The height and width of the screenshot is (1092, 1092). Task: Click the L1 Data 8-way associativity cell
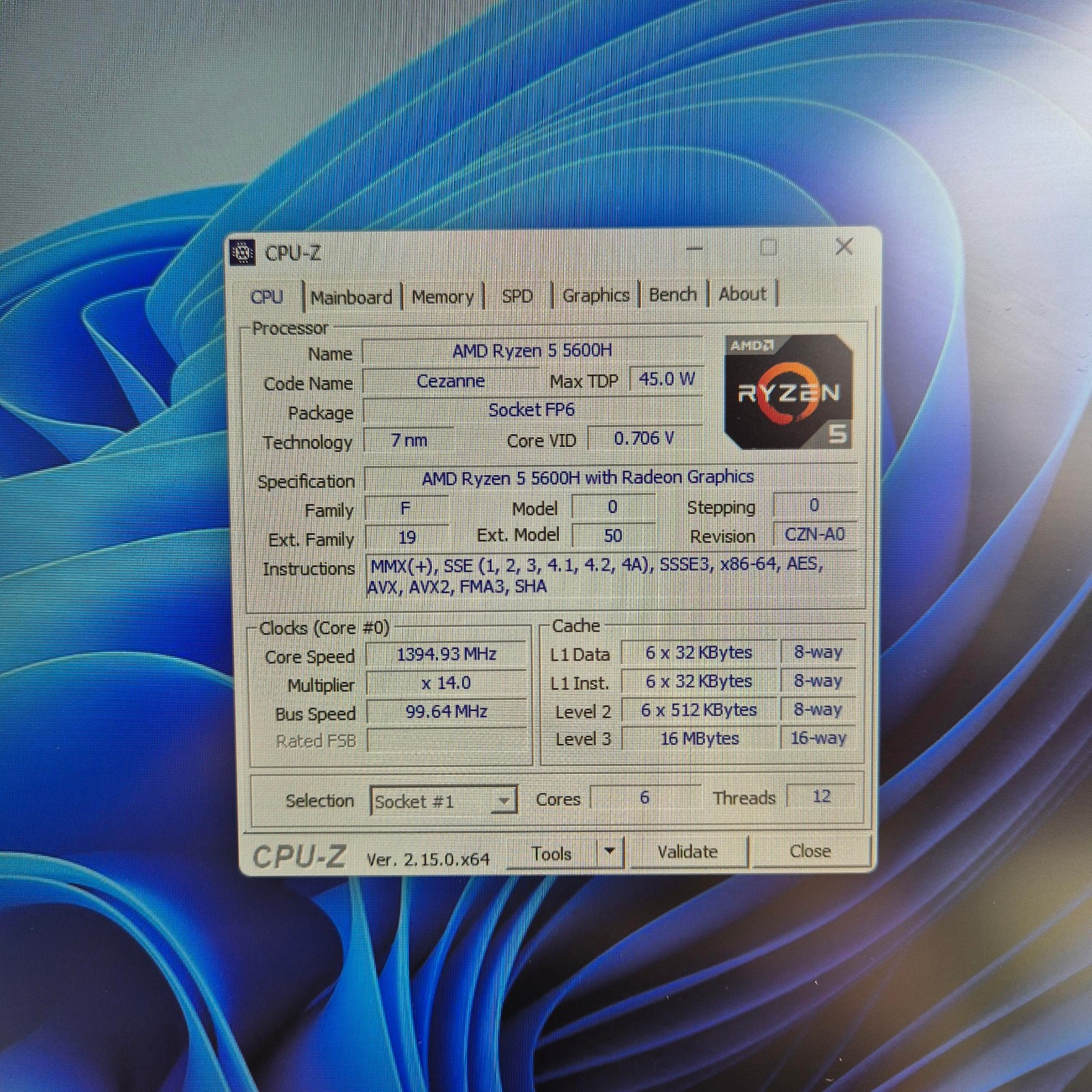tap(818, 652)
